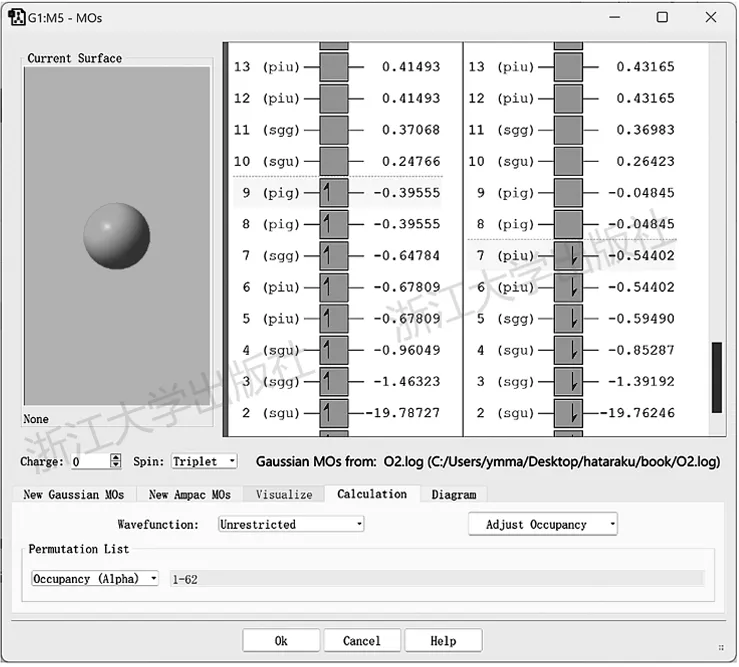
Task: Open the Spin Triplet dropdown
Action: 204,461
